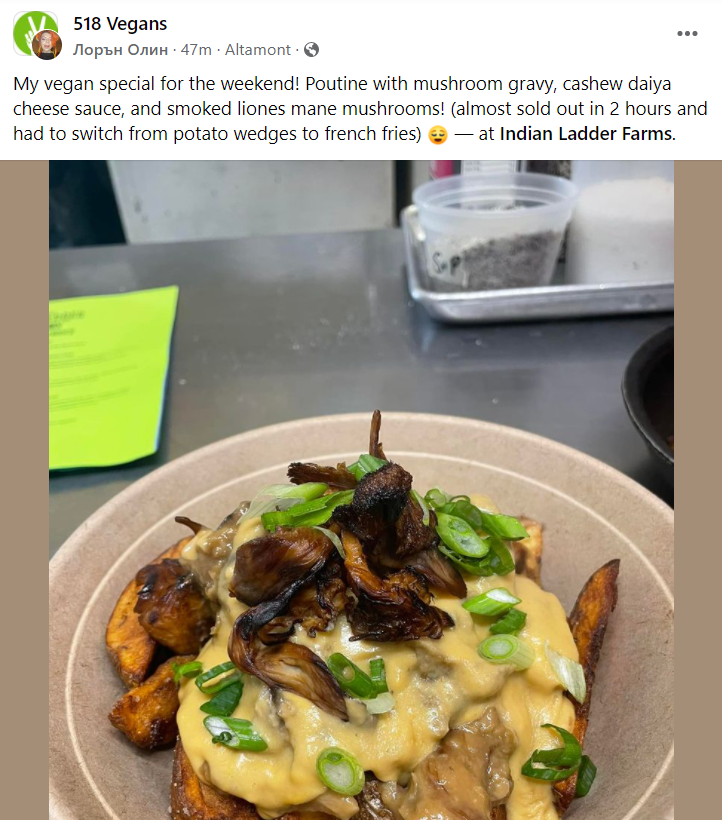Image resolution: width=722 pixels, height=820 pixels.
Task: Click 'My vegan special for the weekend!' text
Action: (157, 84)
